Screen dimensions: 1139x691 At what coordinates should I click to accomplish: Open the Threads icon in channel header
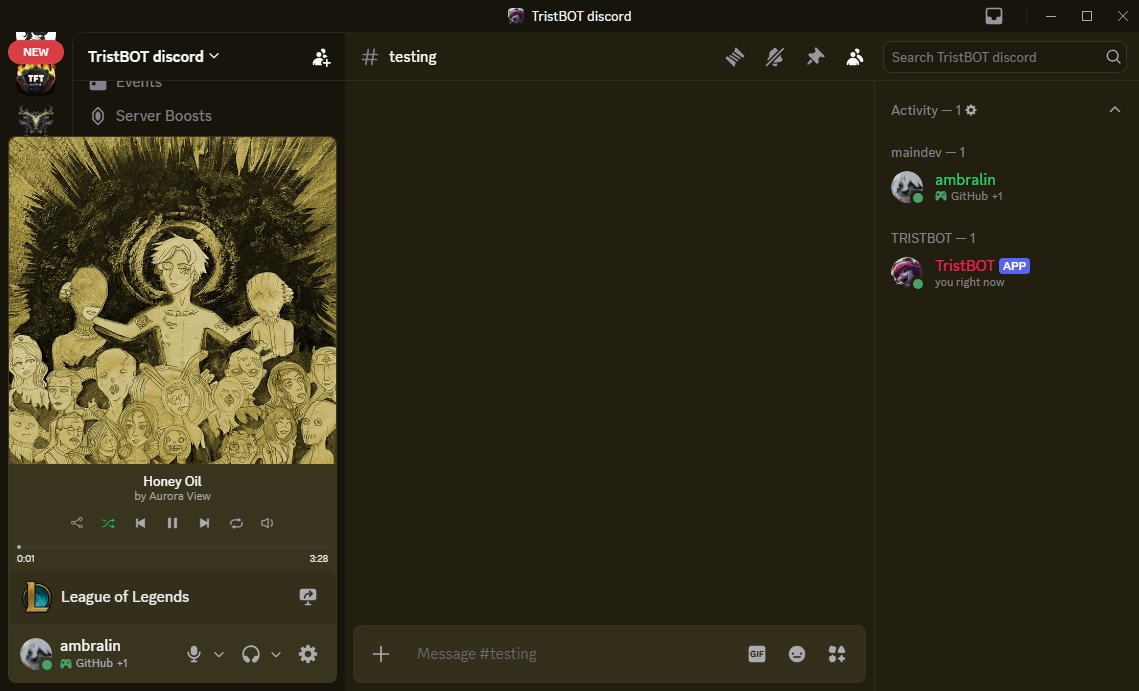[x=734, y=57]
